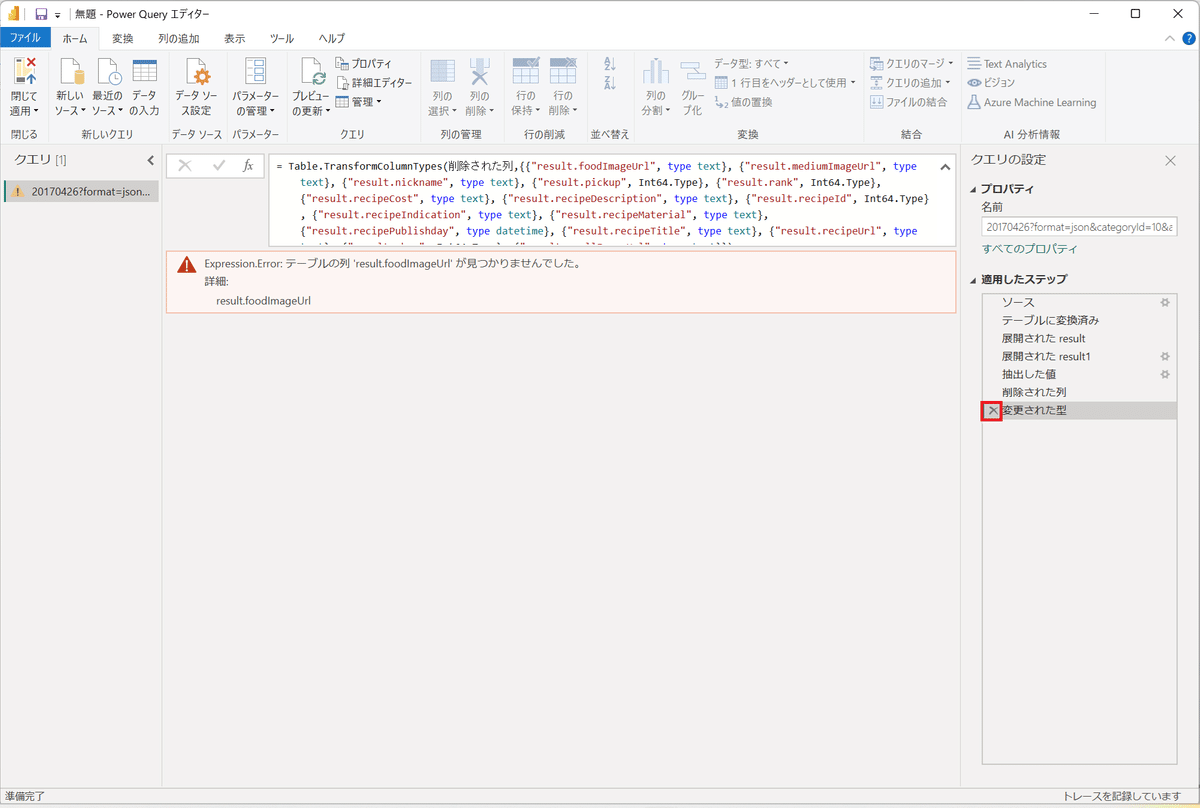Switch to the 表示 tab

(x=235, y=38)
